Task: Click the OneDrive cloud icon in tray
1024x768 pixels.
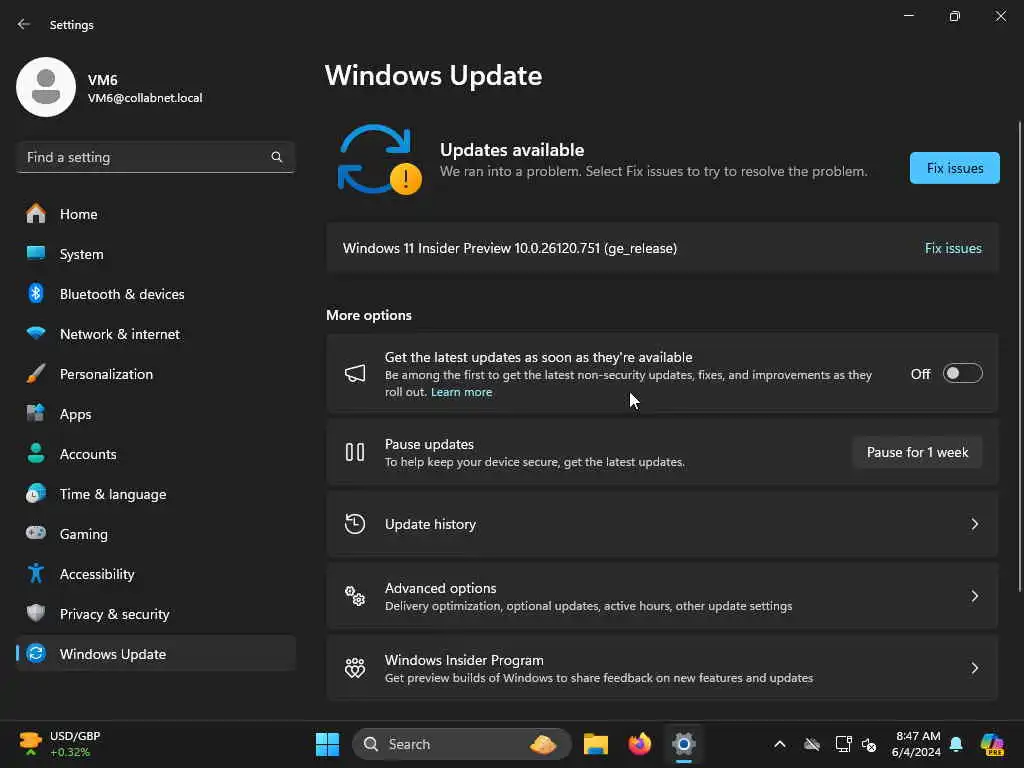Action: [812, 744]
